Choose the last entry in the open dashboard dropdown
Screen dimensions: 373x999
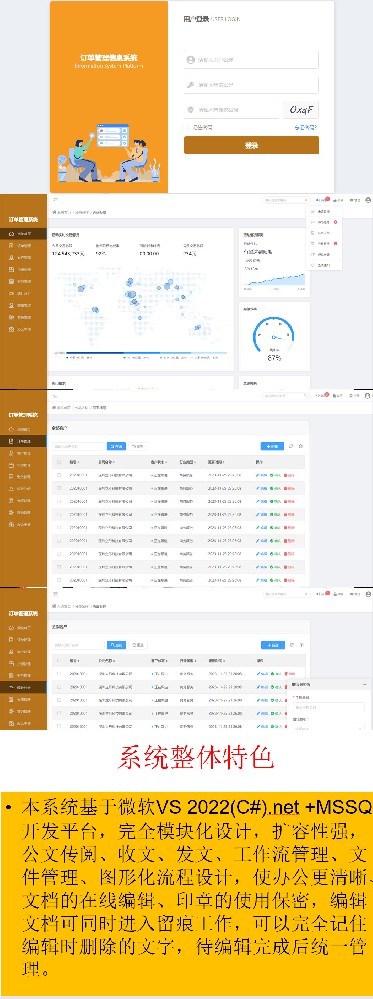tap(323, 264)
